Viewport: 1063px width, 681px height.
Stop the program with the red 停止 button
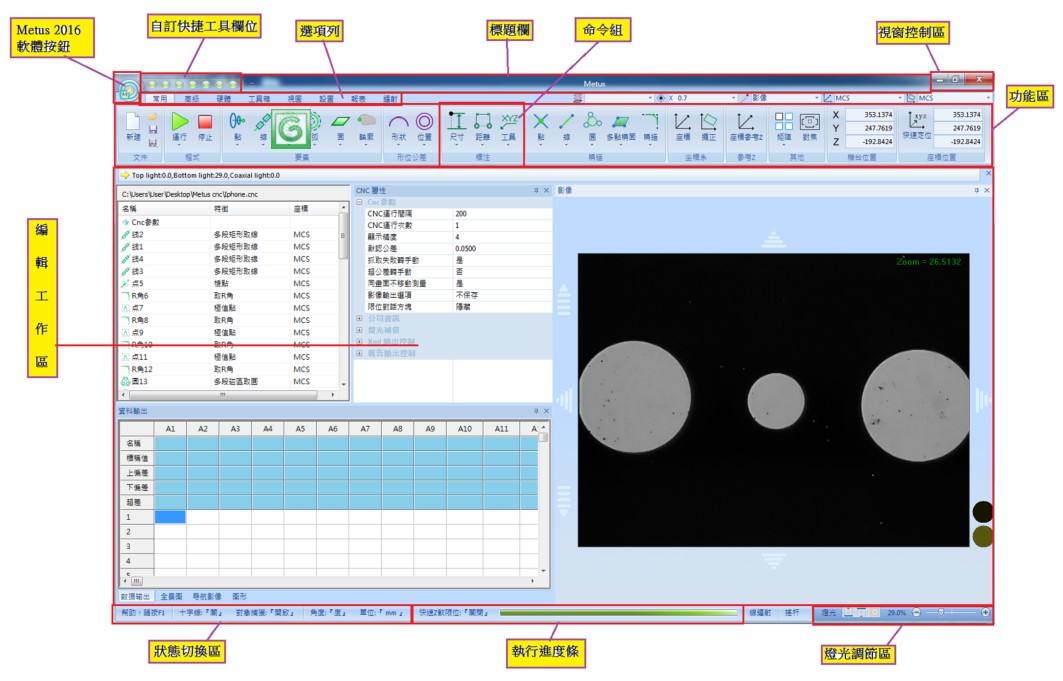205,127
